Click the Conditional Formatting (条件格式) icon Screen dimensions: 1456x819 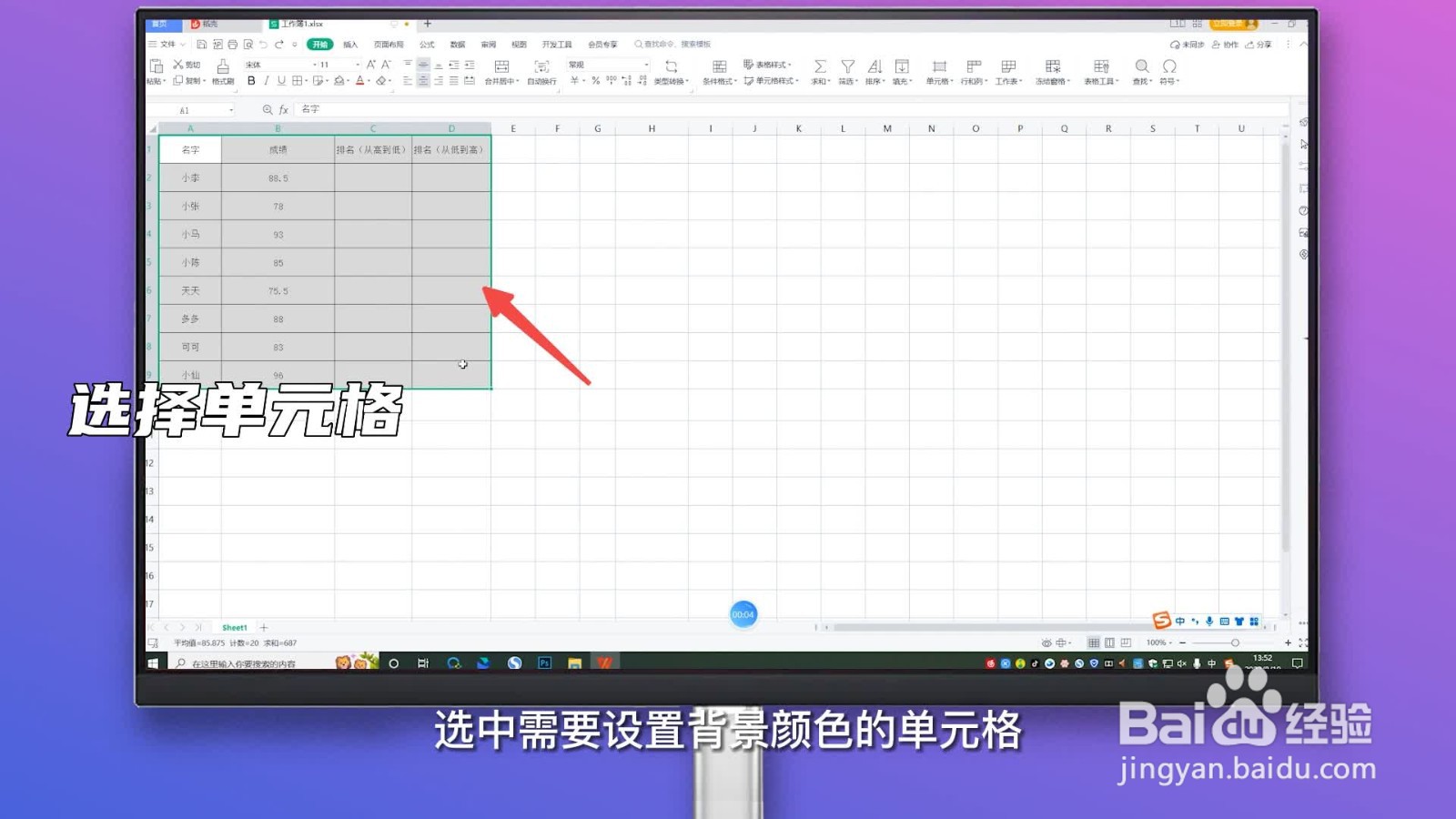point(719,66)
